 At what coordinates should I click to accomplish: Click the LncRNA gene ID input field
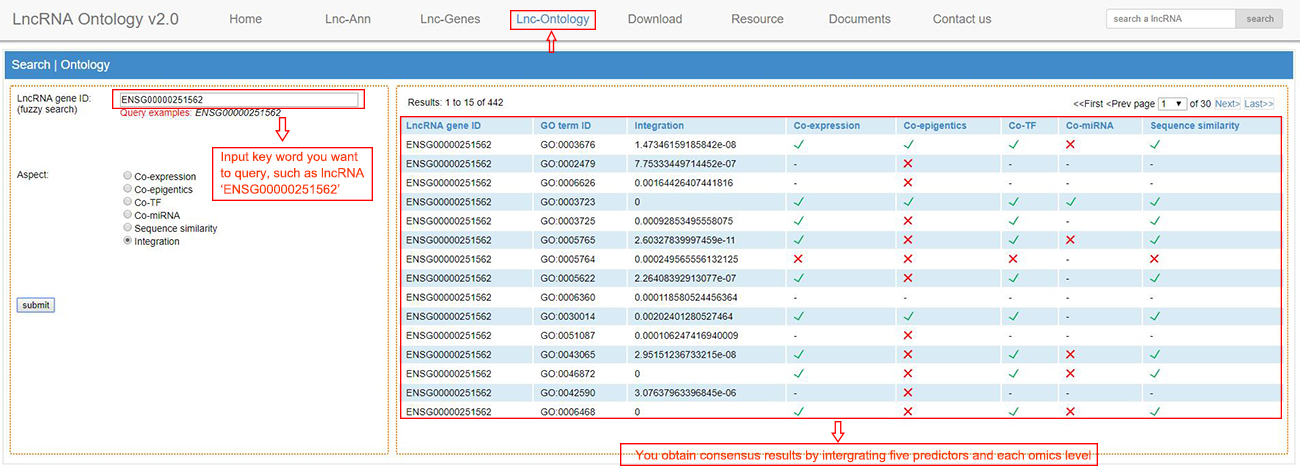coord(238,100)
